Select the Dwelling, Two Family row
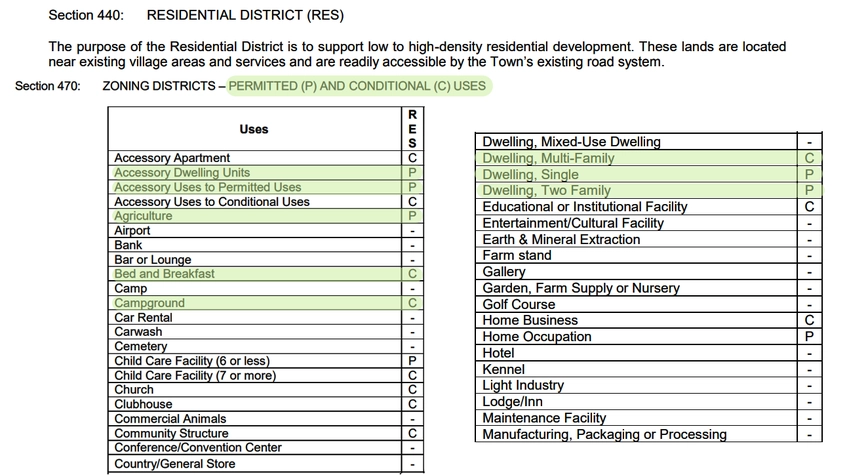849x475 pixels. (x=546, y=190)
